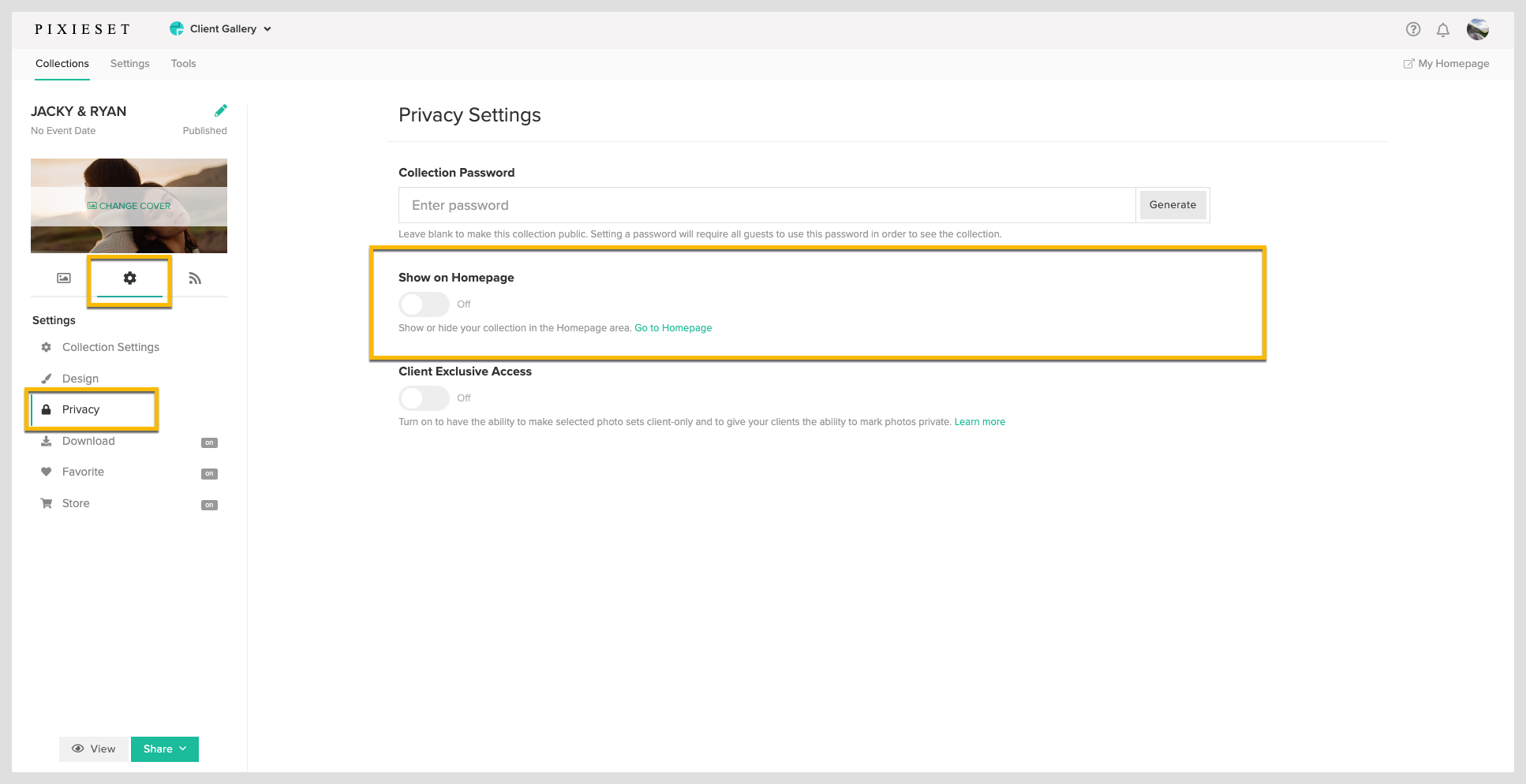Expand the Client Gallery dropdown
Screen dimensions: 1526x784
pos(221,28)
